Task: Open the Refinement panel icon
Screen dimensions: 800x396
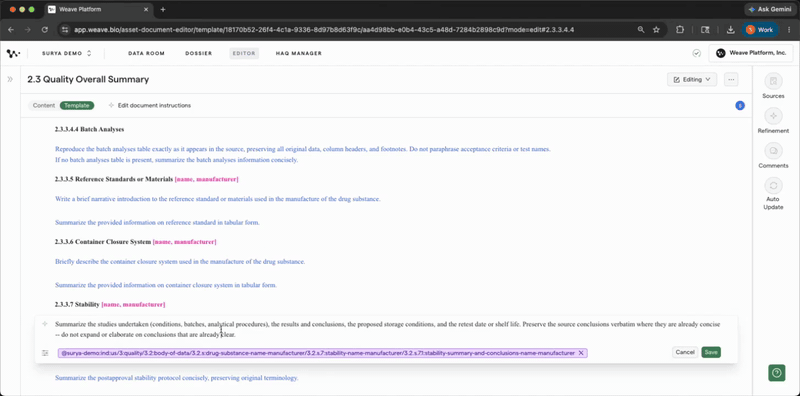Action: coord(773,116)
